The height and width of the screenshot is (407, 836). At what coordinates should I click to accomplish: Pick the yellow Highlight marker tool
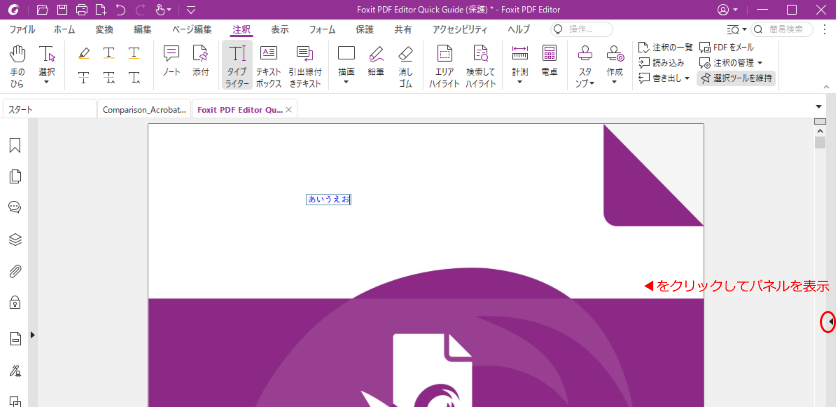click(84, 53)
